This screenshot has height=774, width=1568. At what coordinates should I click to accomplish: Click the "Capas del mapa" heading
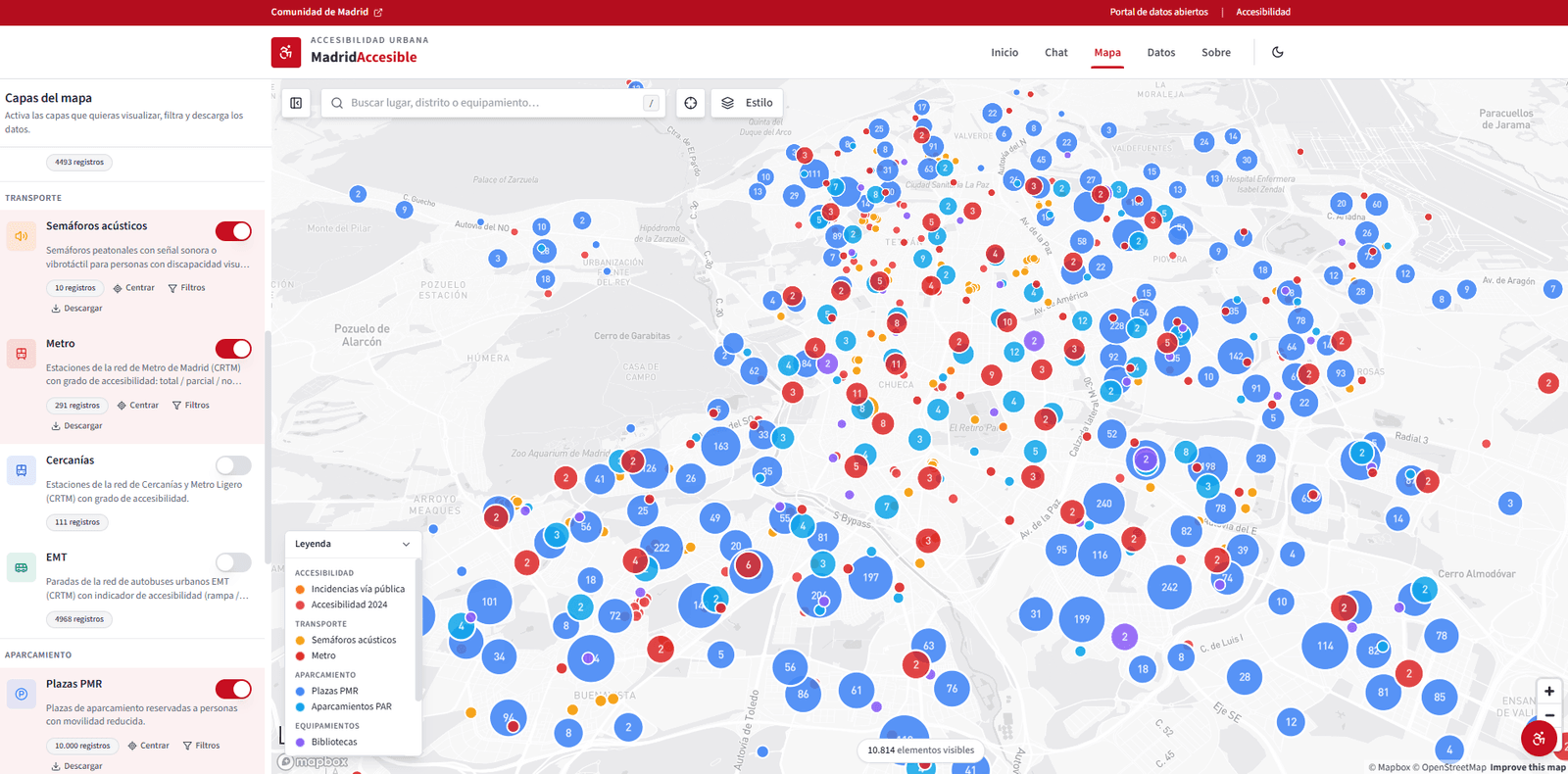coord(48,98)
